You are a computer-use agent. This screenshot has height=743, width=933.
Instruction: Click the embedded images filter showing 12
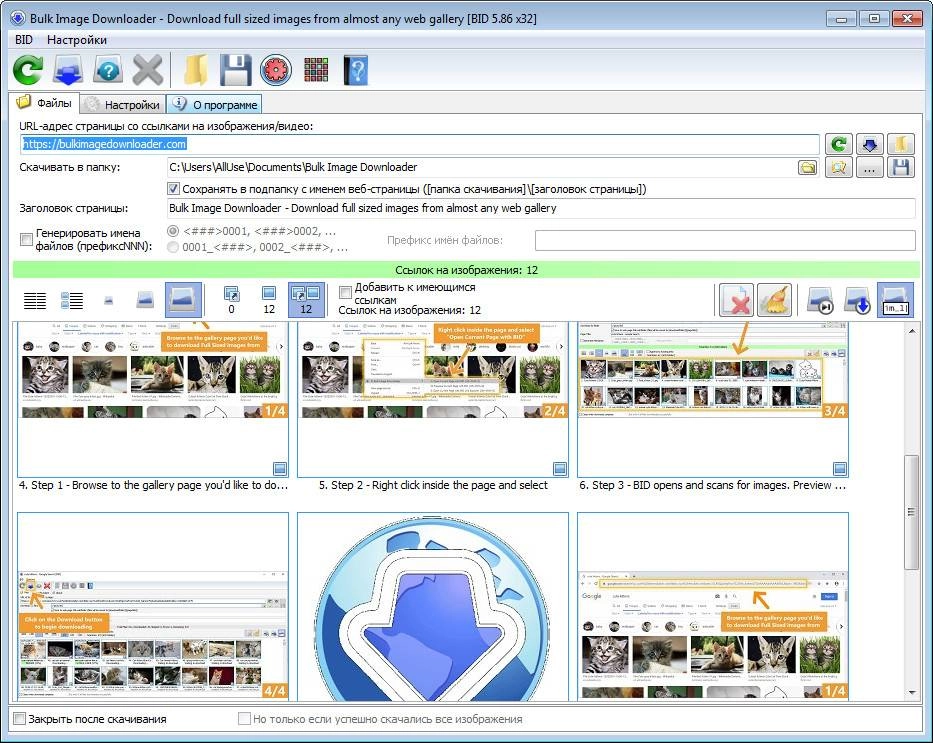point(269,300)
